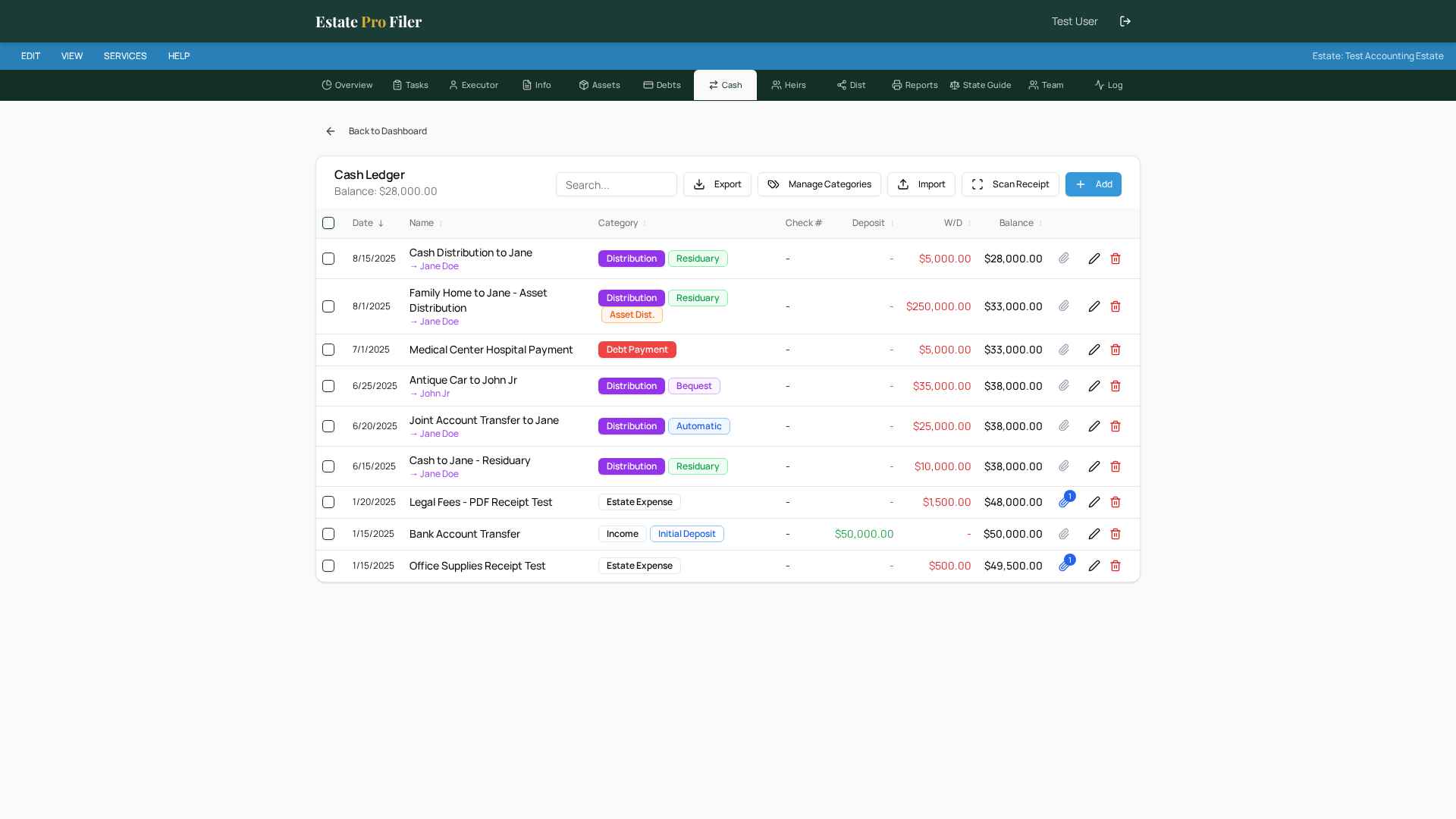Viewport: 1456px width, 819px height.
Task: Sort the ledger by Date column
Action: [x=369, y=223]
